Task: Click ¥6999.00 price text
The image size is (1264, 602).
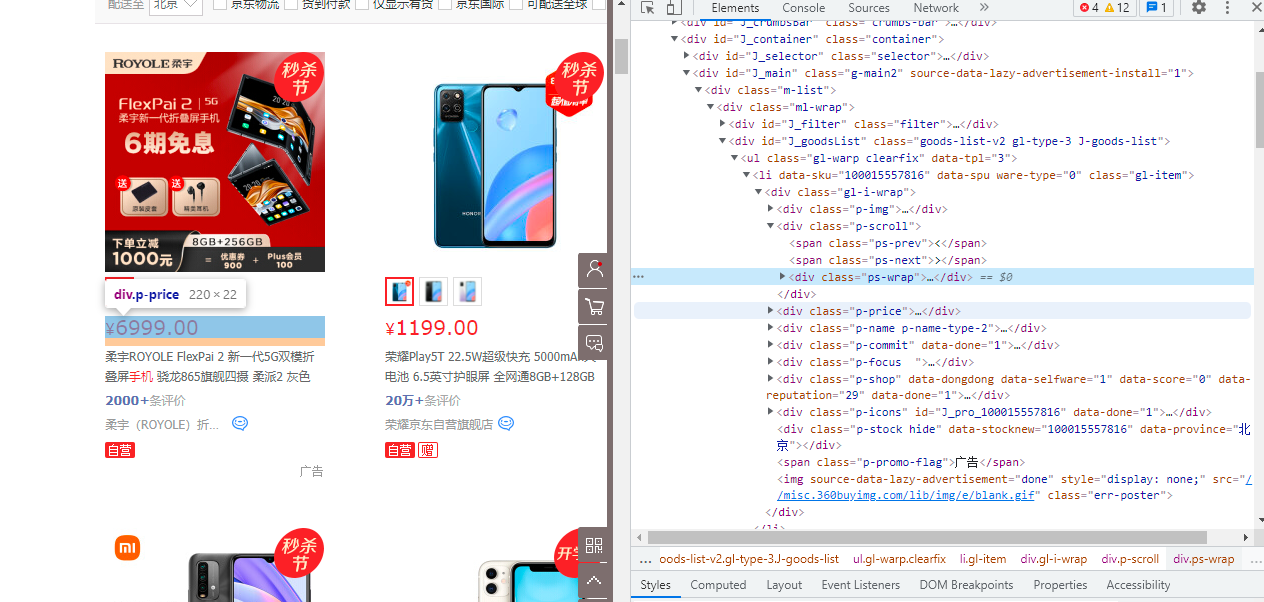Action: [x=151, y=328]
